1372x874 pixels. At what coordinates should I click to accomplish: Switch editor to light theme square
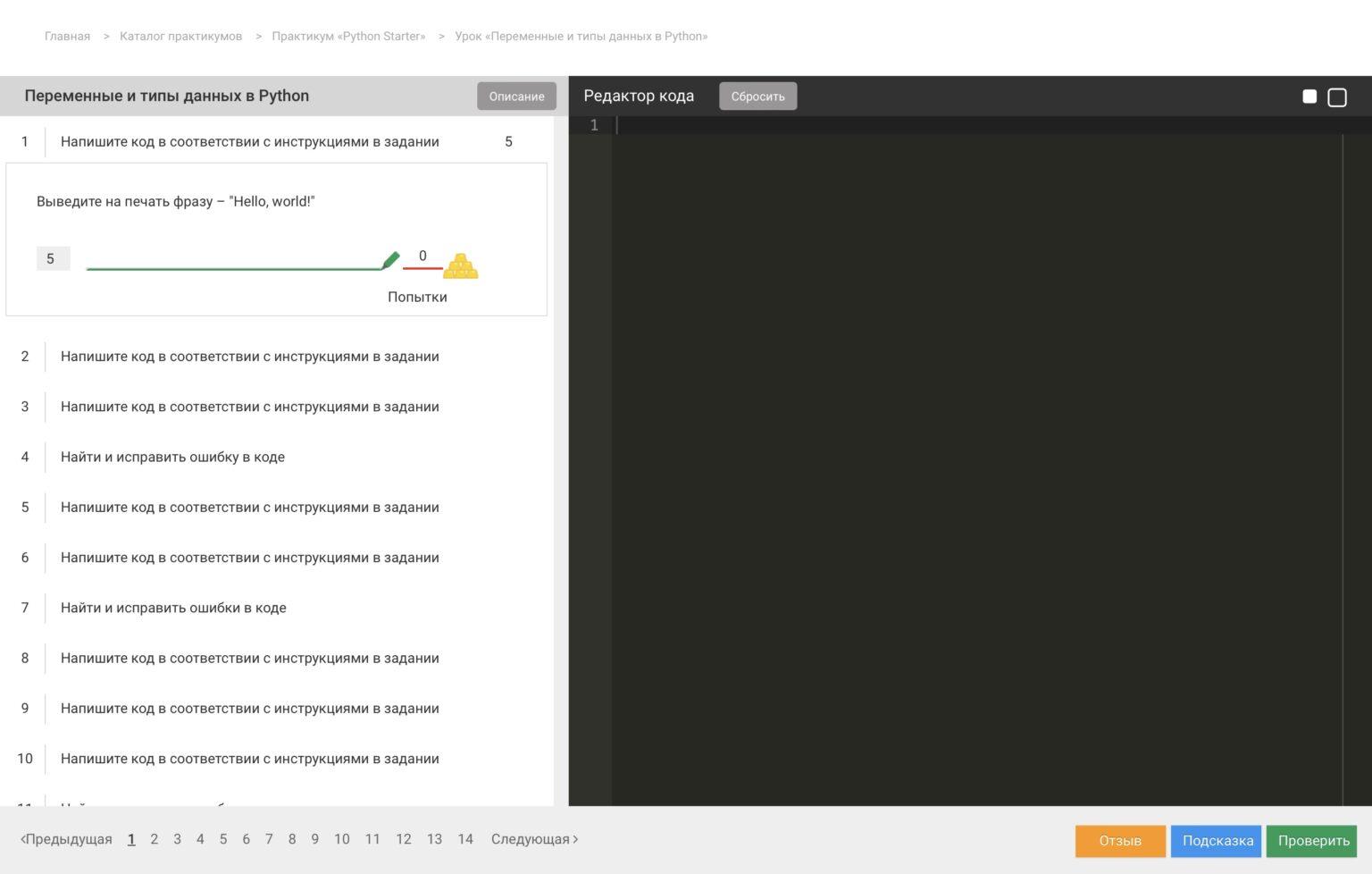[x=1309, y=97]
